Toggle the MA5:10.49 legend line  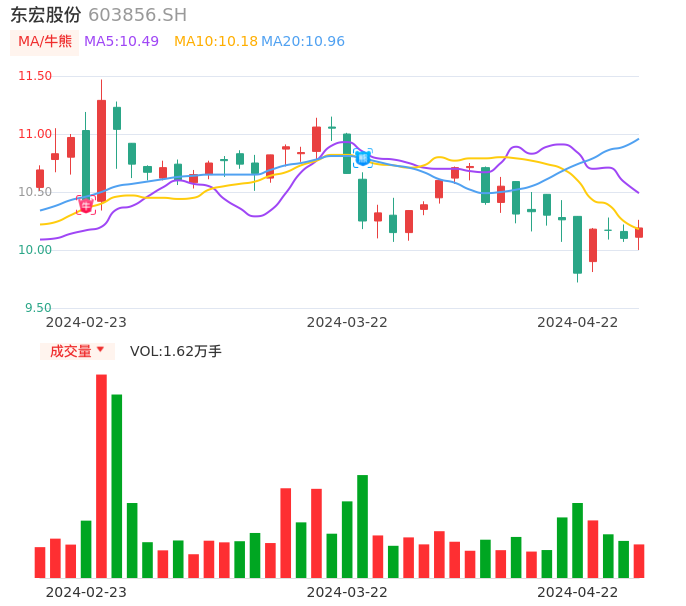[x=121, y=41]
